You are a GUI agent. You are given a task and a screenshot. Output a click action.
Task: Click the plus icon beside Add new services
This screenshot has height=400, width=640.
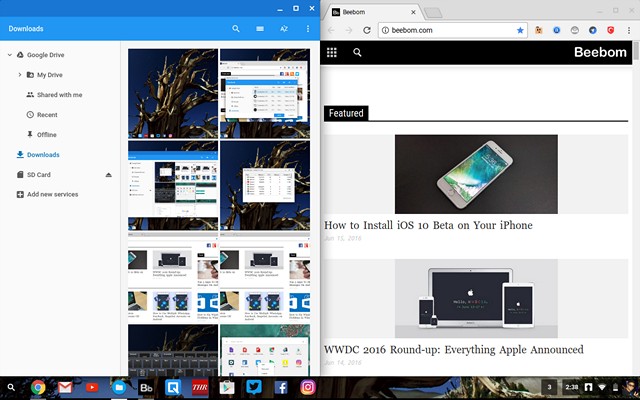click(20, 194)
